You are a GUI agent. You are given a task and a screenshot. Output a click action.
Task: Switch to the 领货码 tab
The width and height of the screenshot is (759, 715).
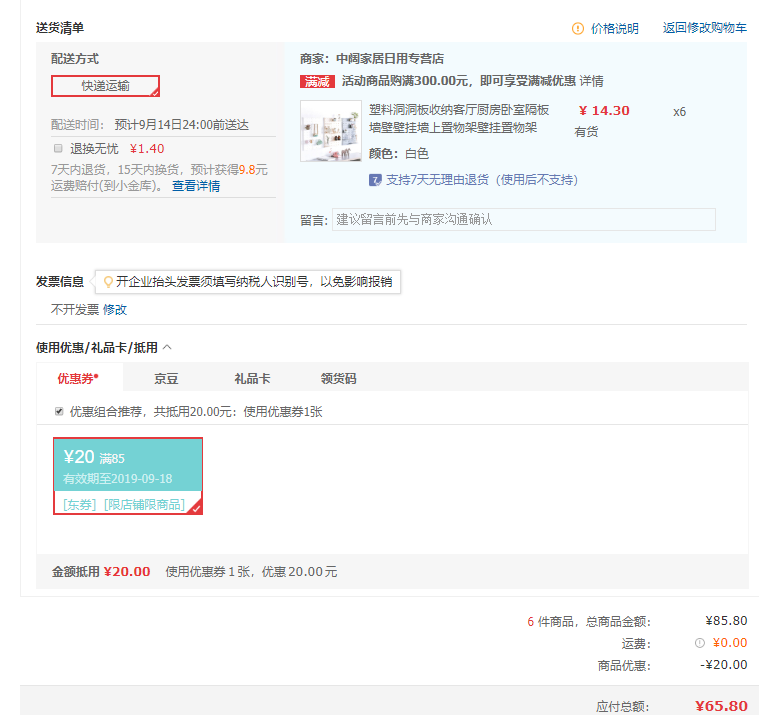click(338, 379)
